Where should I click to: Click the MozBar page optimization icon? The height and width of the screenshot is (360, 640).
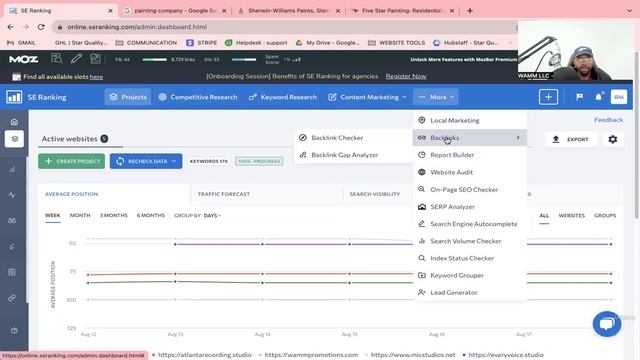[x=96, y=59]
